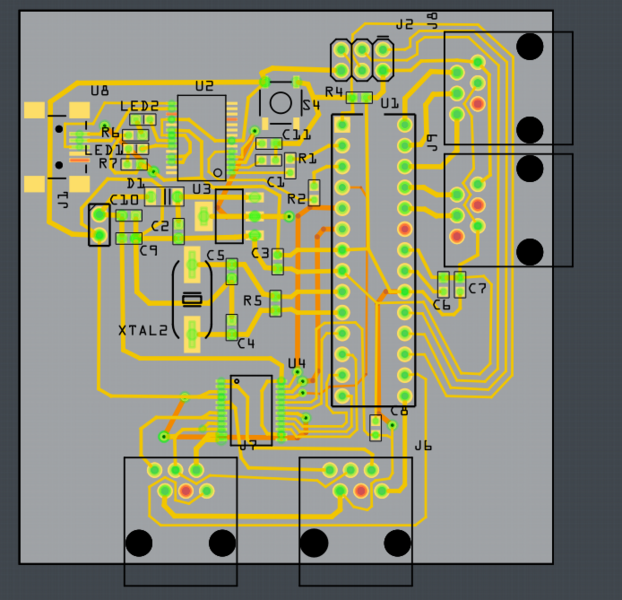The height and width of the screenshot is (600, 622).
Task: Click the XTAL2 crystal component
Action: 192,299
